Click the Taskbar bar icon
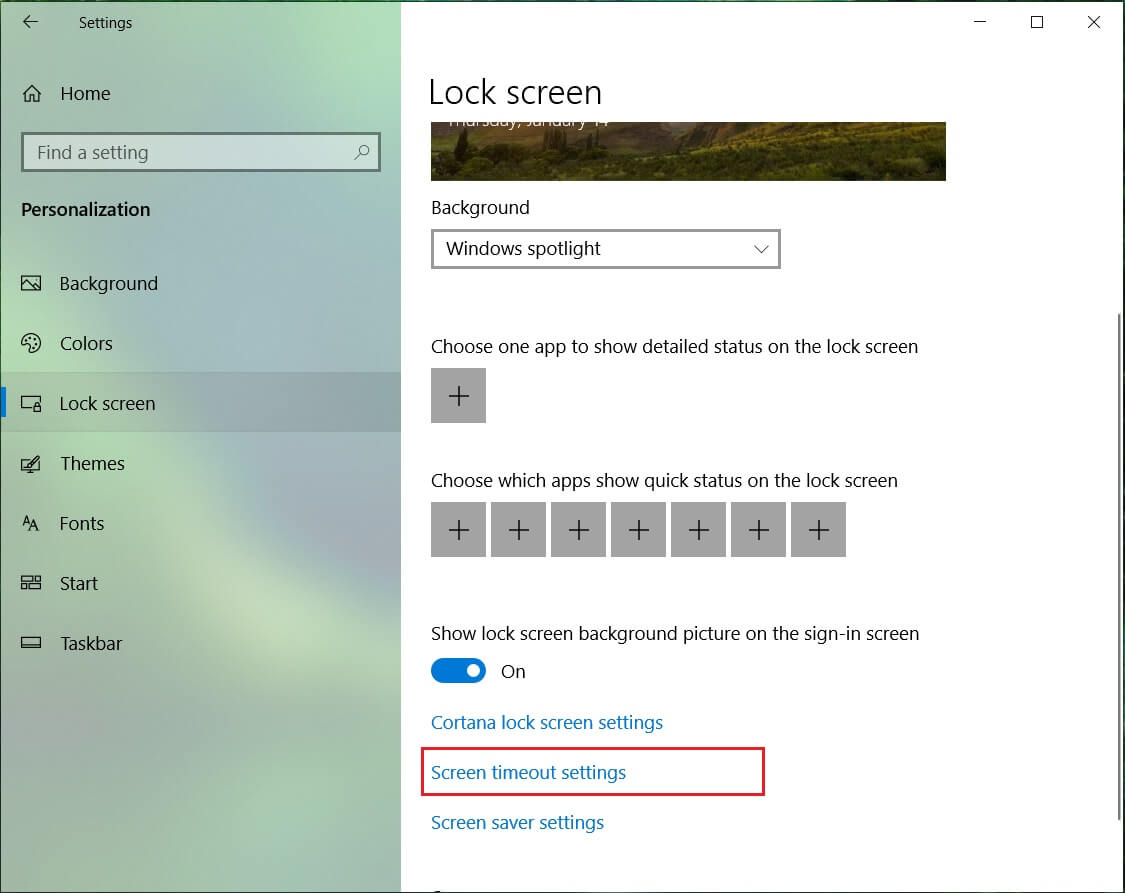Screen dimensions: 1125x893 coord(31,643)
